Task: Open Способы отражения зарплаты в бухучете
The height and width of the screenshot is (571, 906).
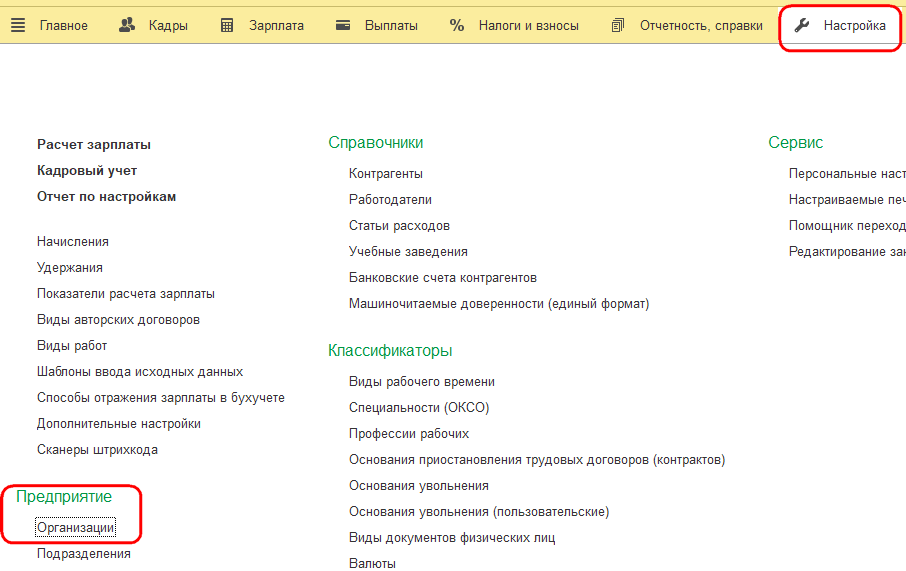Action: point(161,398)
